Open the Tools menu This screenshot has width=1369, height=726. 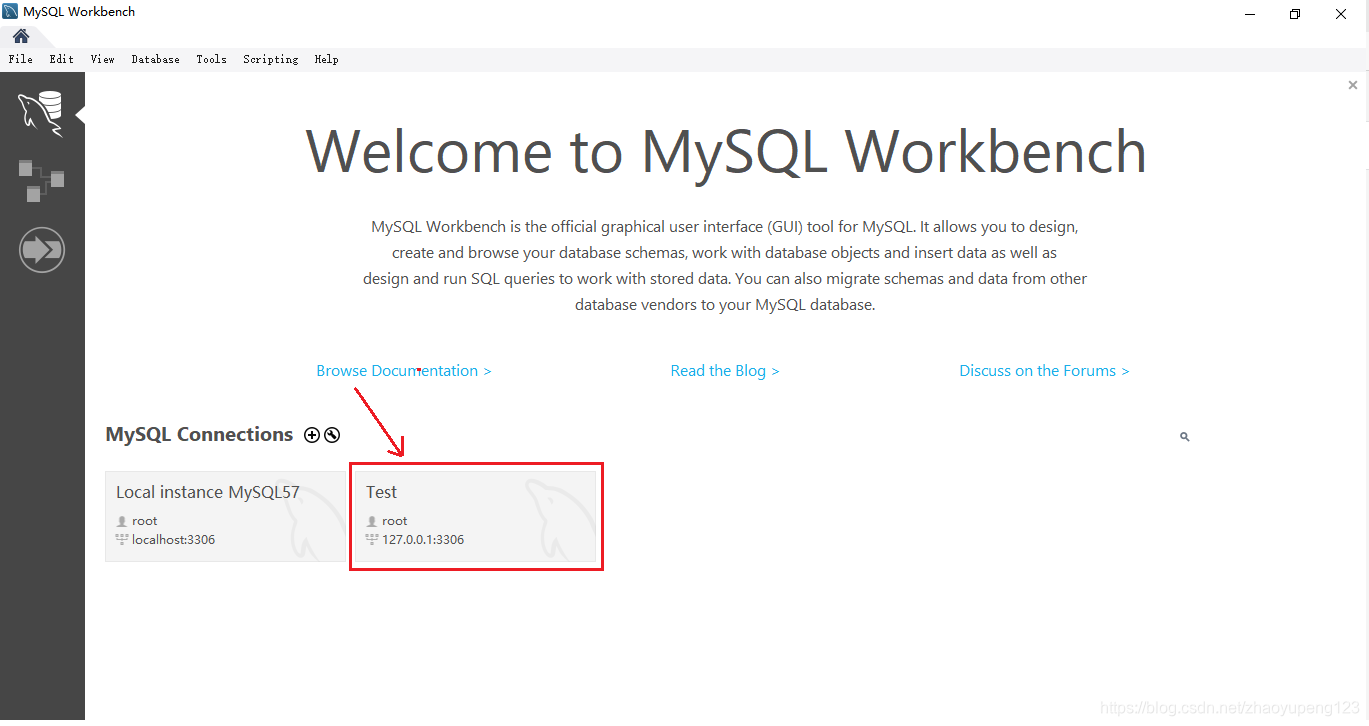tap(211, 59)
